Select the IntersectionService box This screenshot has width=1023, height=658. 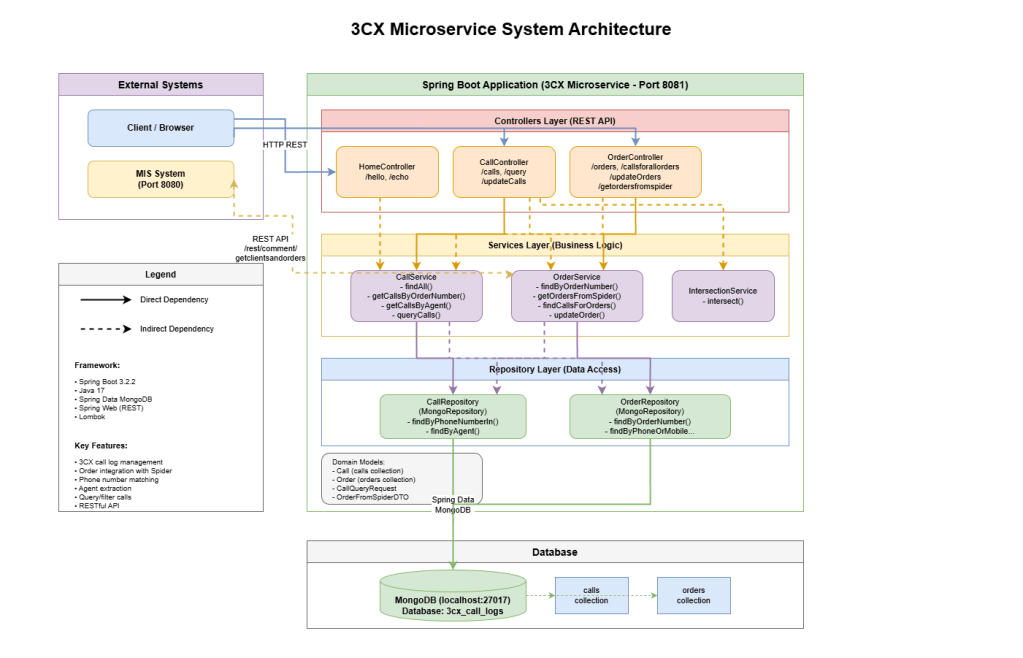click(x=722, y=296)
